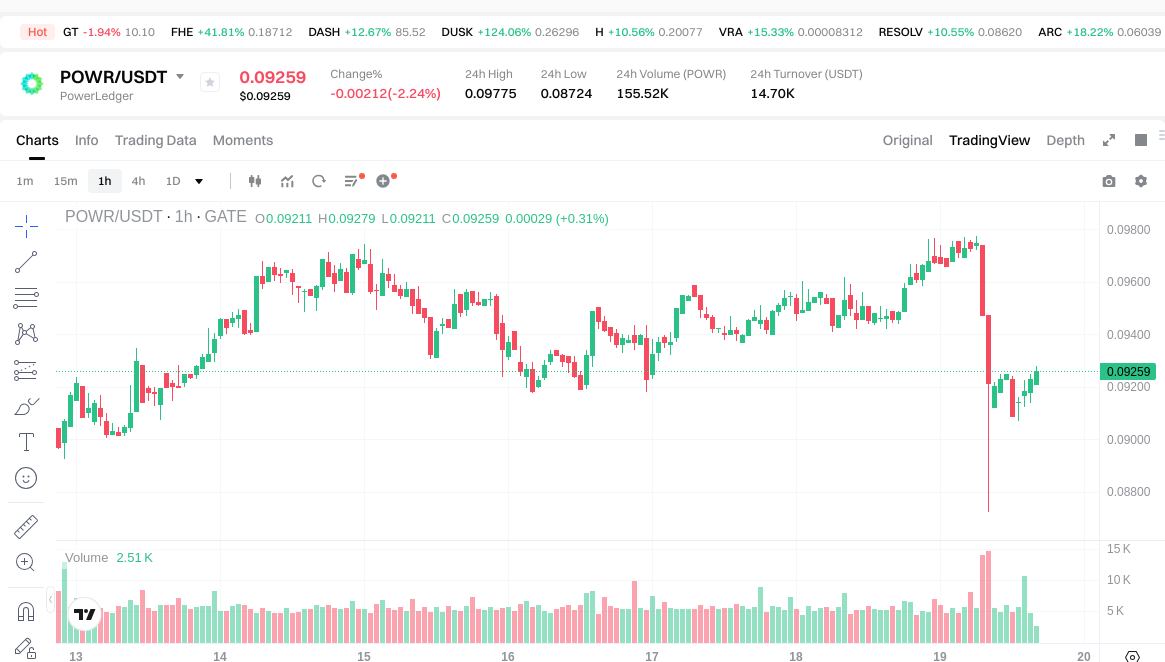This screenshot has height=662, width=1165.
Task: Switch to the Trading Data tab
Action: click(155, 140)
